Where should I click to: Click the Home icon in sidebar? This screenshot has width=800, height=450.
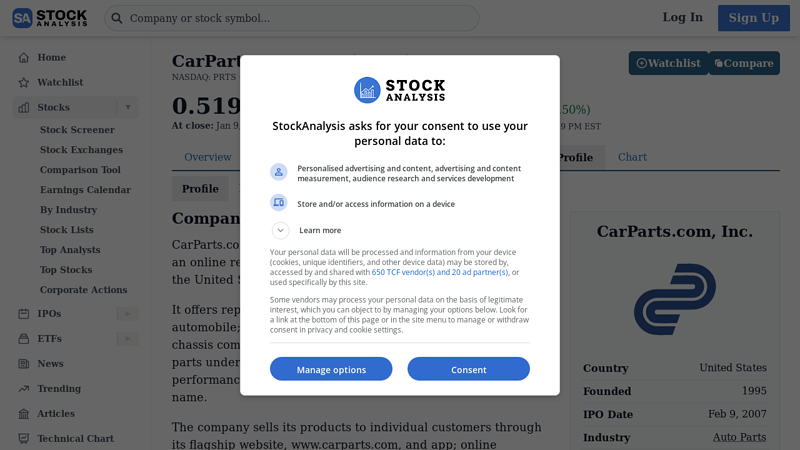[x=23, y=58]
